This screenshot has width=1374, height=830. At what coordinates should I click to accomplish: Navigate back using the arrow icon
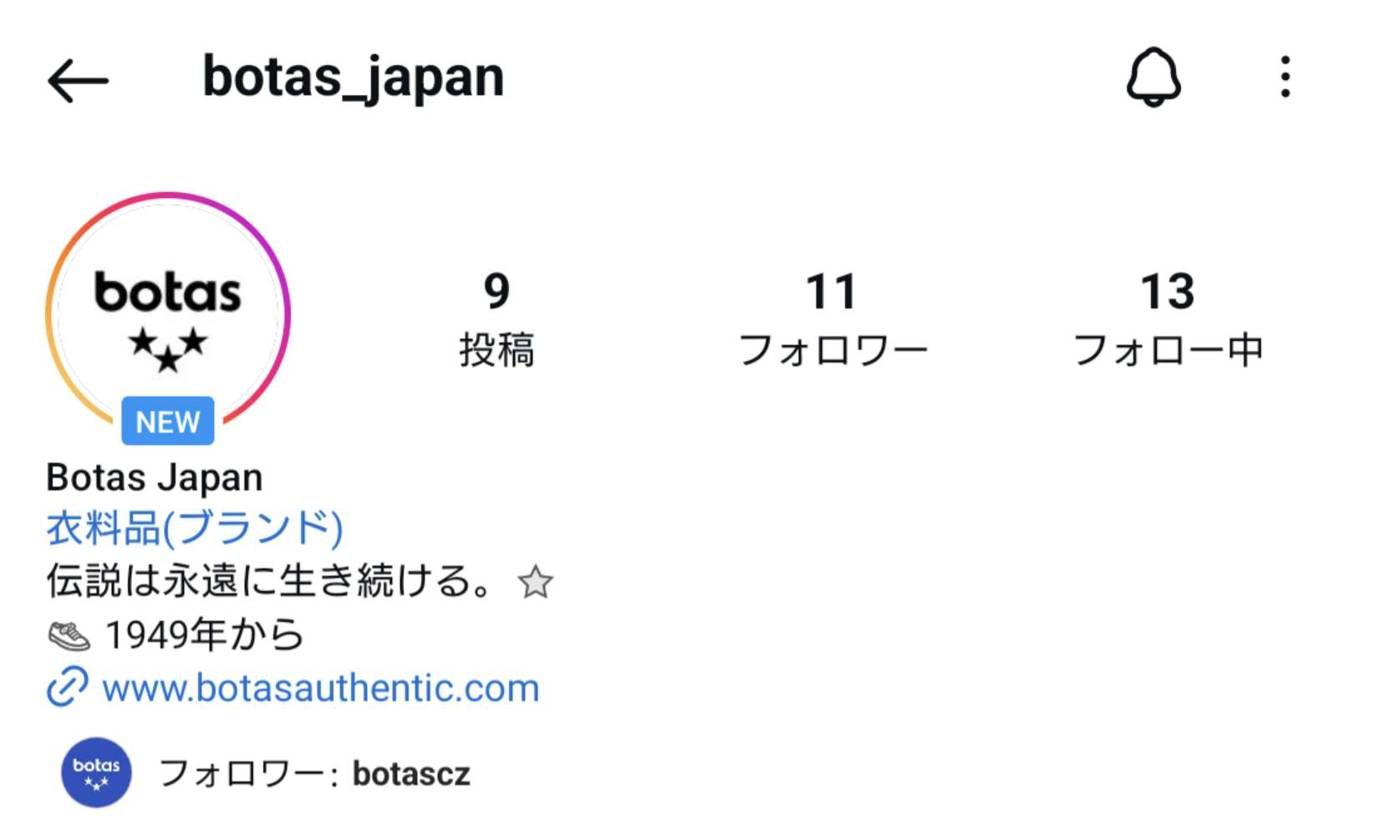(78, 78)
